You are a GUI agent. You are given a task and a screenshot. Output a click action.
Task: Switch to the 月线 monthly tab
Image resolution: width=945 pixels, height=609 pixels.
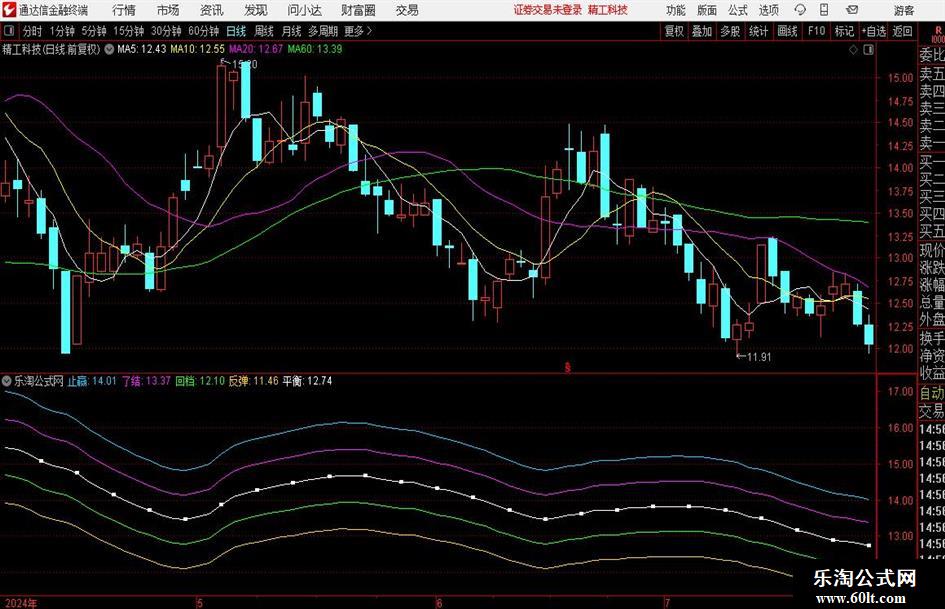click(x=291, y=31)
